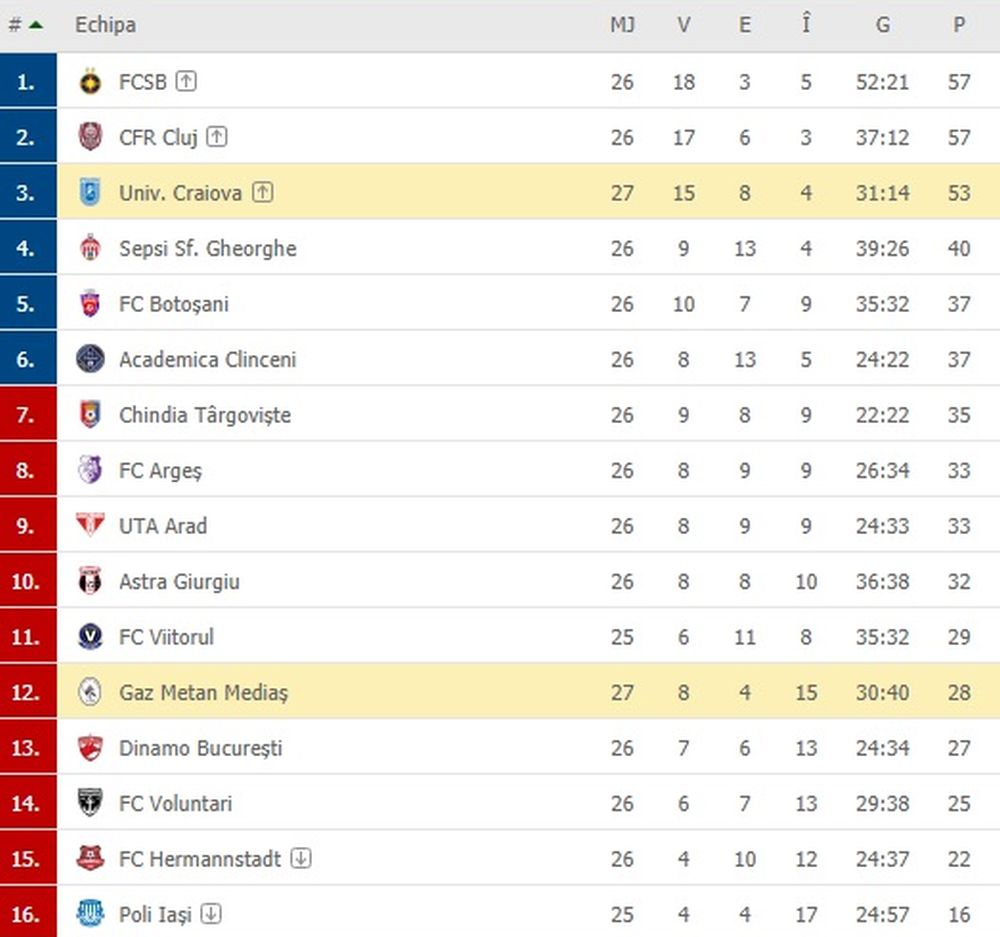The image size is (1000, 937).
Task: Sort by MJ matches played header
Action: click(622, 25)
